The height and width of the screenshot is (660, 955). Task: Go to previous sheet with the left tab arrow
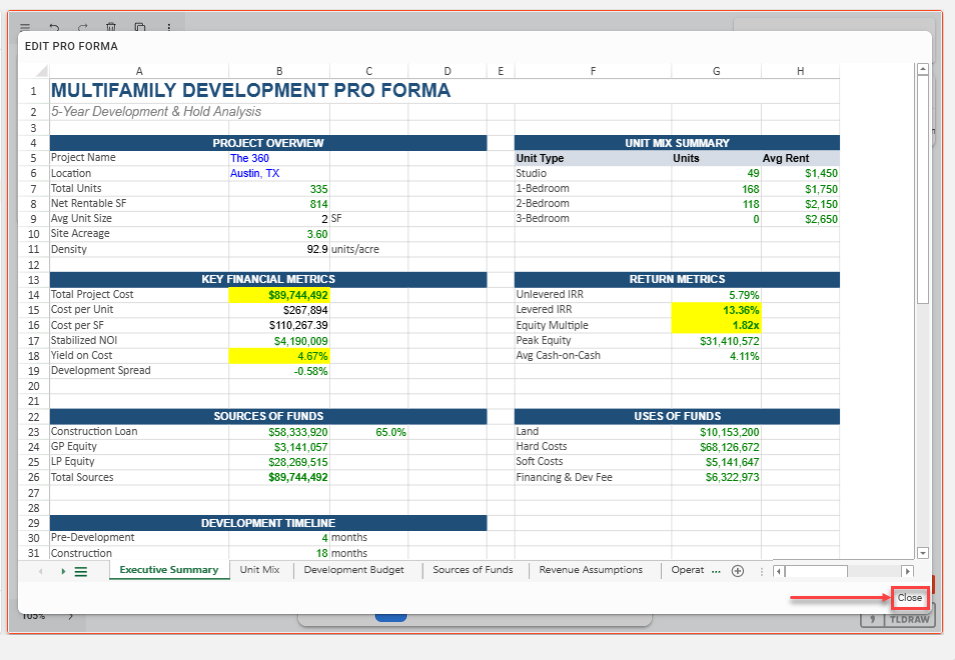(x=41, y=571)
